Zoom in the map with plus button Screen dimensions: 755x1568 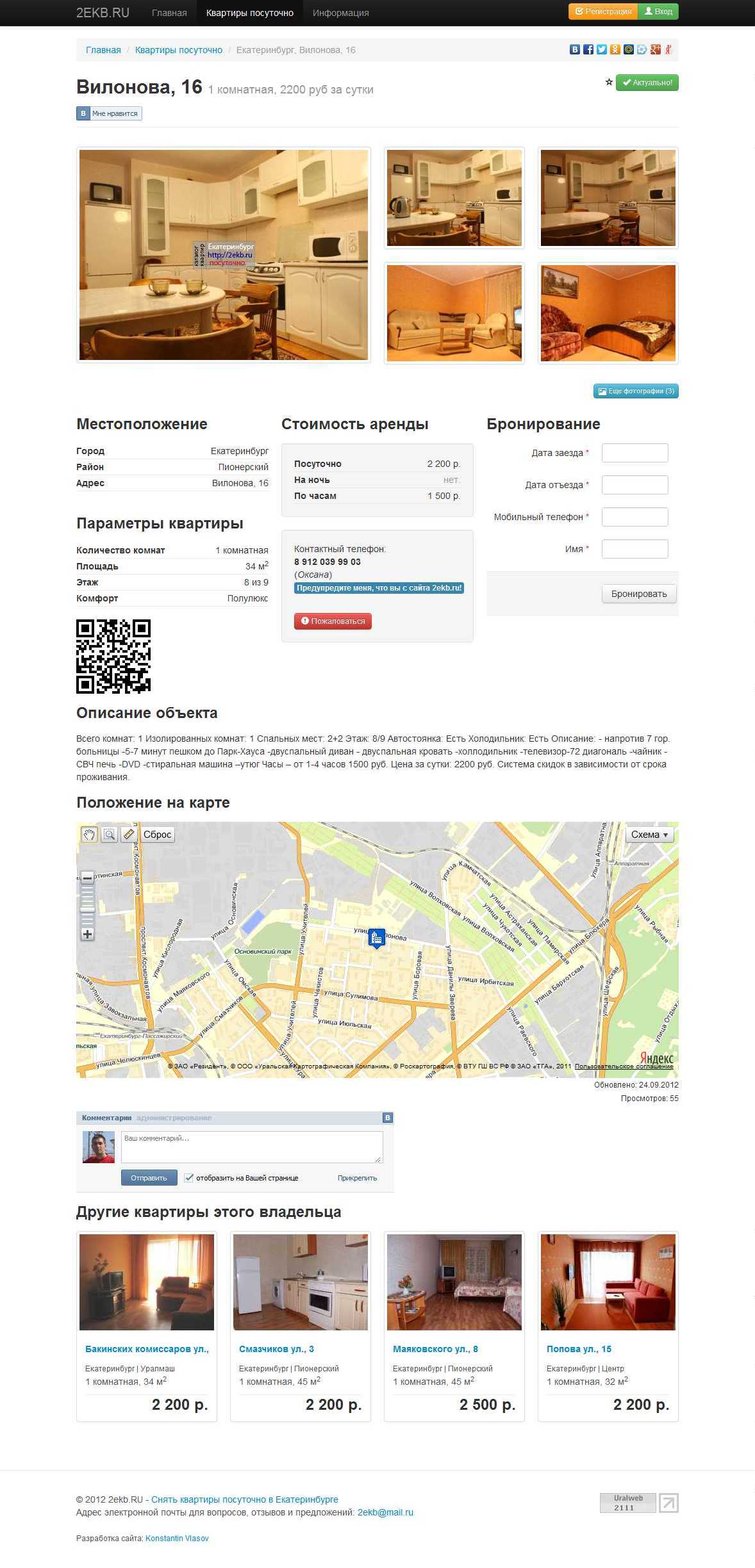tap(88, 934)
